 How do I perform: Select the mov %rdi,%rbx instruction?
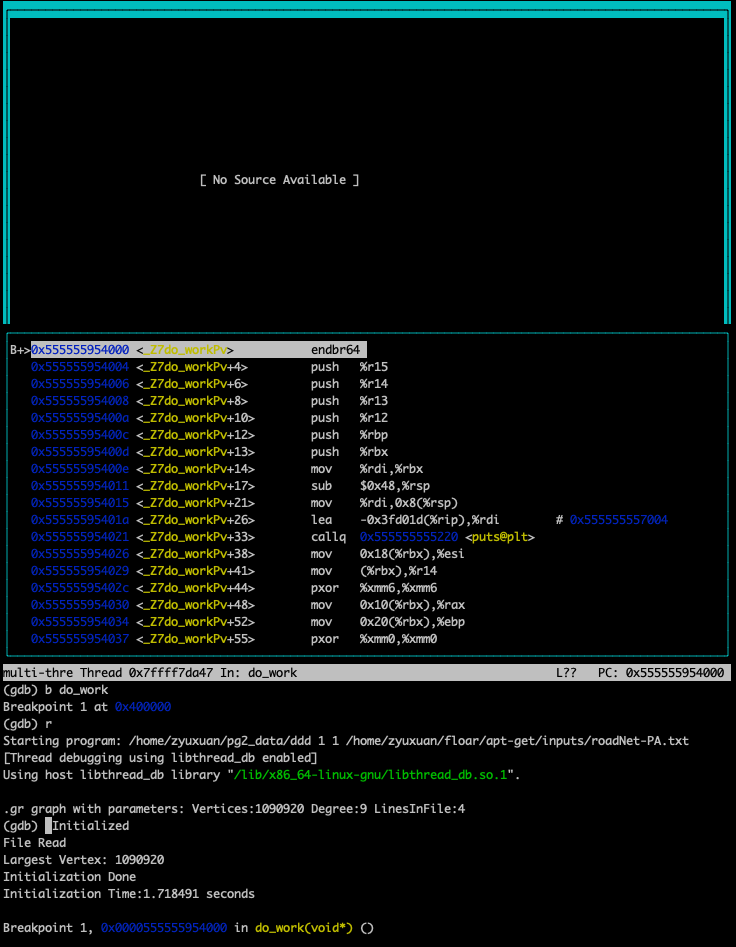click(366, 469)
